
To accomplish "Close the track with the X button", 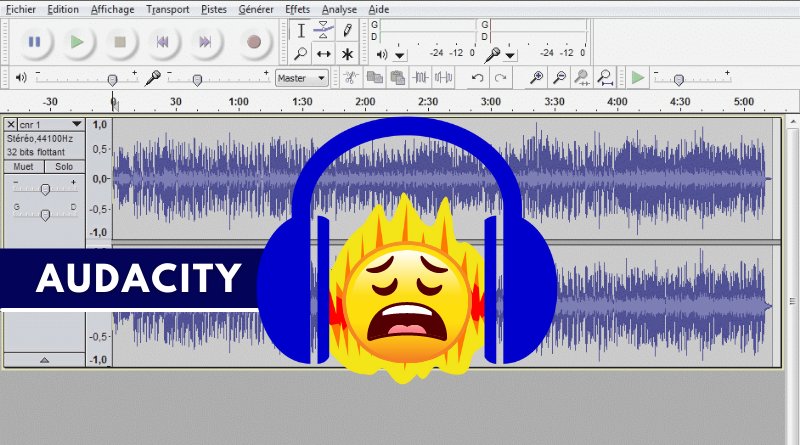I will pos(11,125).
